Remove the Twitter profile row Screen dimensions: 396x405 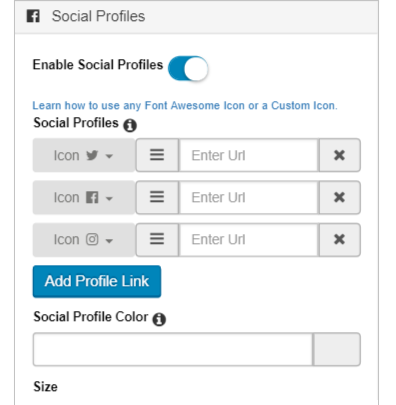click(340, 155)
